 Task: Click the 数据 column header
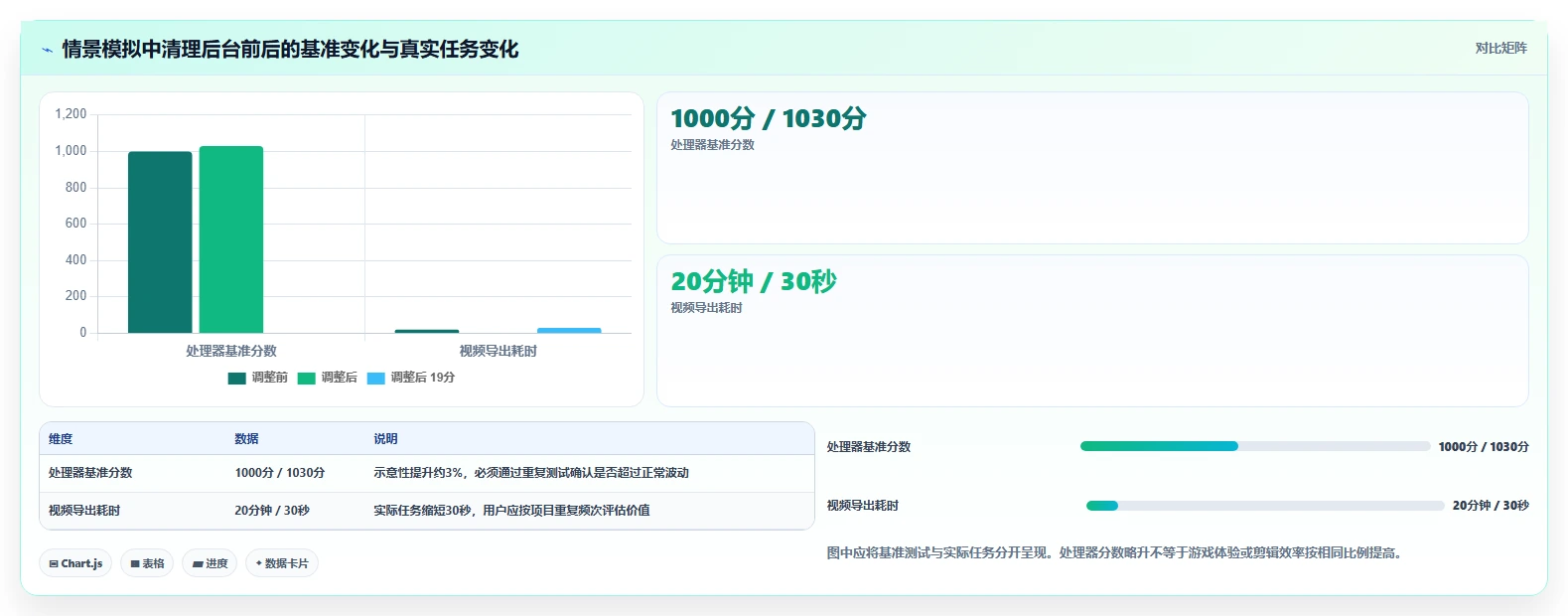[x=246, y=439]
